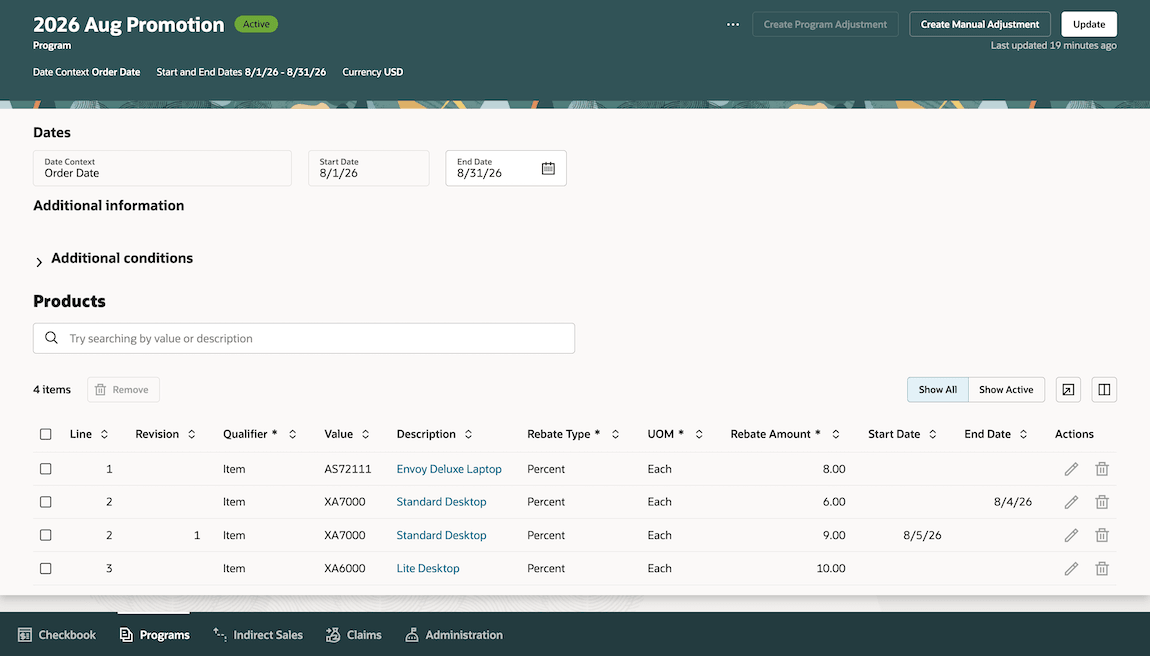Click the value XA6000
This screenshot has width=1150, height=656.
345,568
